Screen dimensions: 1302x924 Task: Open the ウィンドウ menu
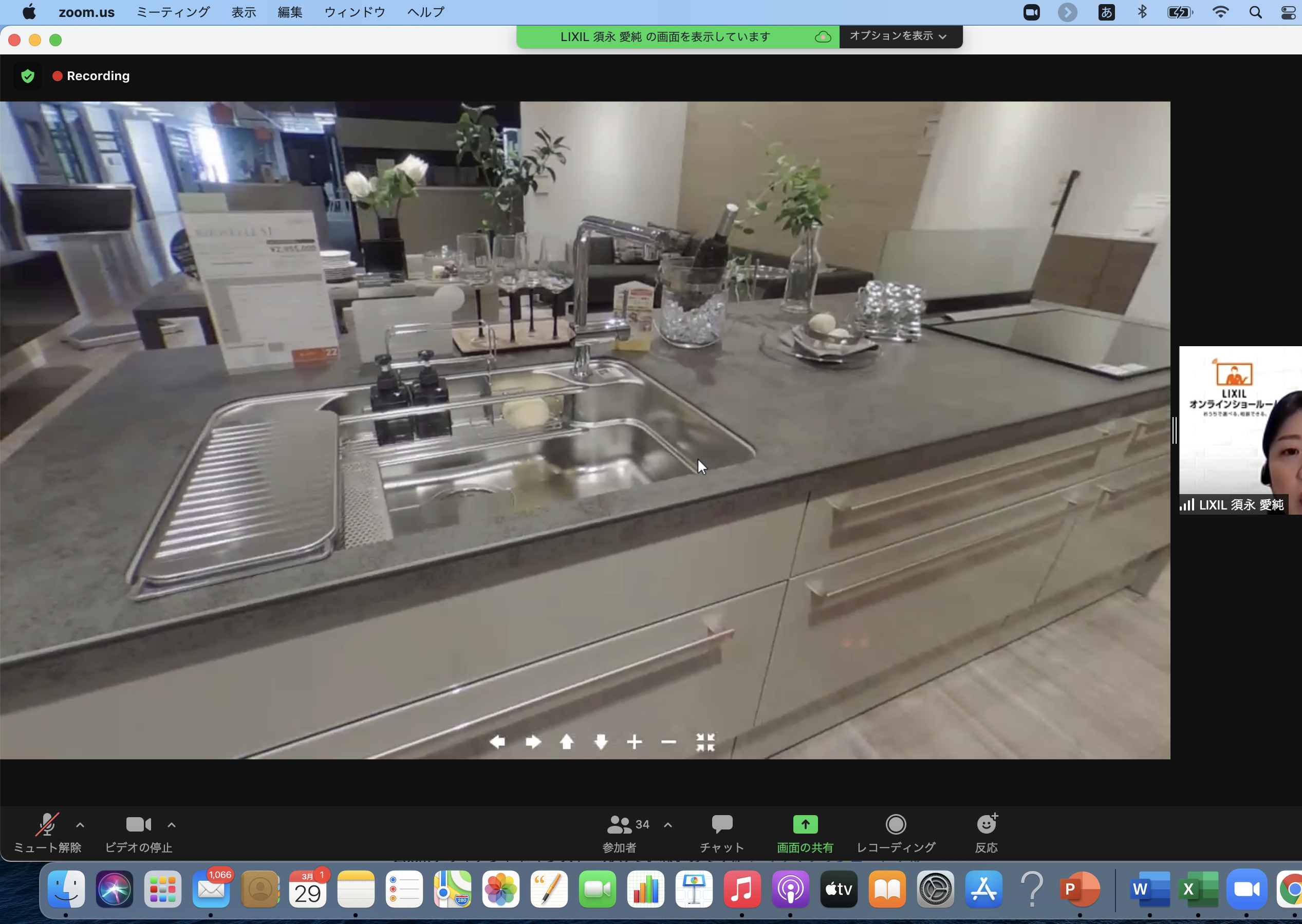355,12
